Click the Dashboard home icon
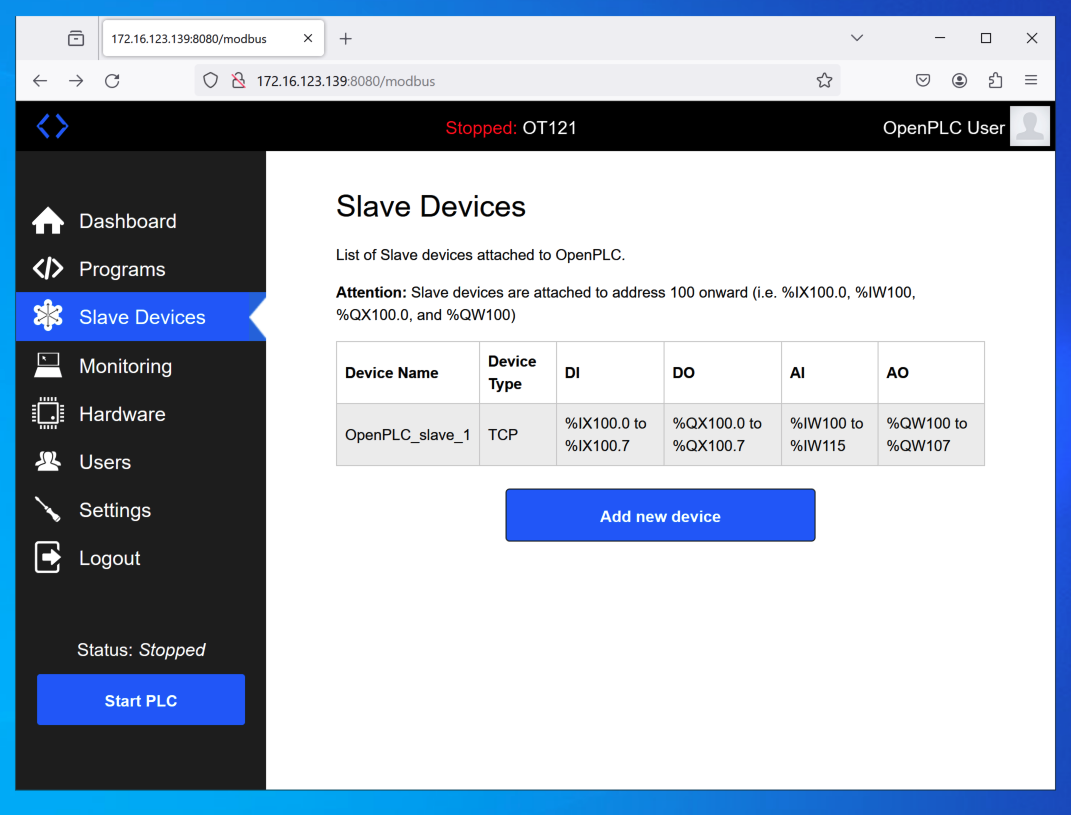Screen dimensions: 1071x815 [48, 221]
